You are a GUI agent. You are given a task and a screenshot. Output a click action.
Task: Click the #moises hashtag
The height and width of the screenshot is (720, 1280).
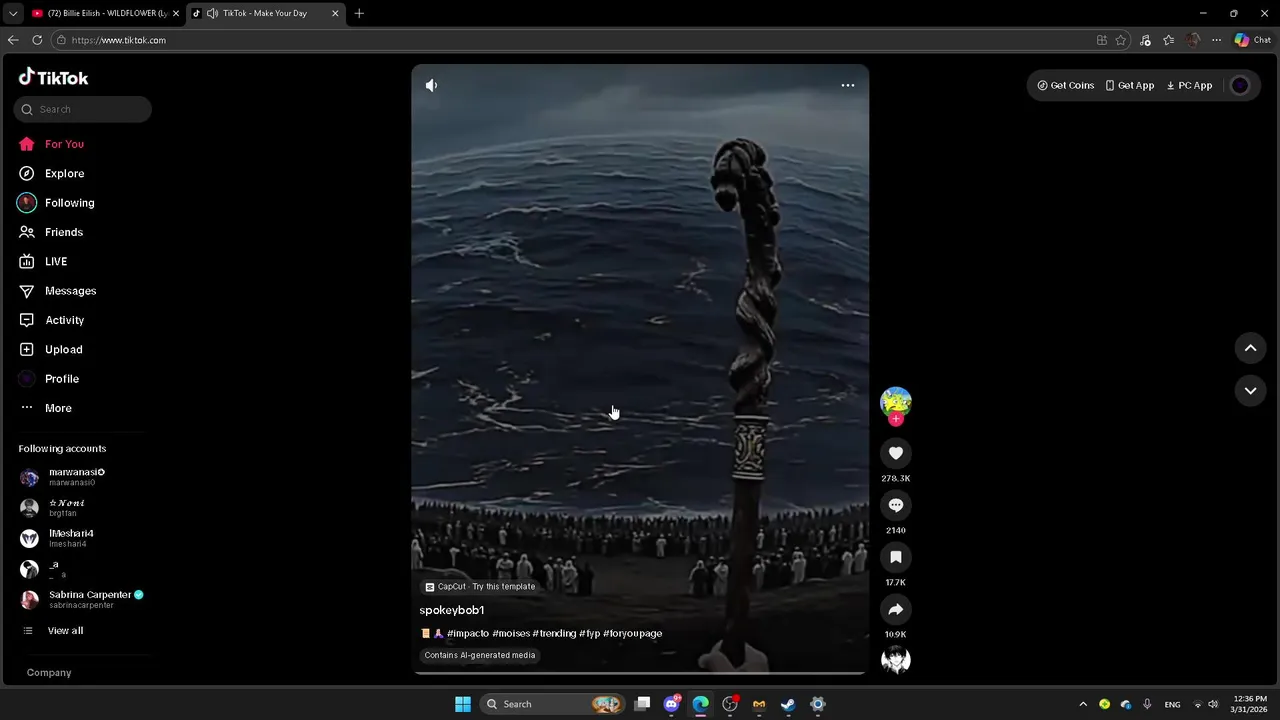pyautogui.click(x=511, y=633)
